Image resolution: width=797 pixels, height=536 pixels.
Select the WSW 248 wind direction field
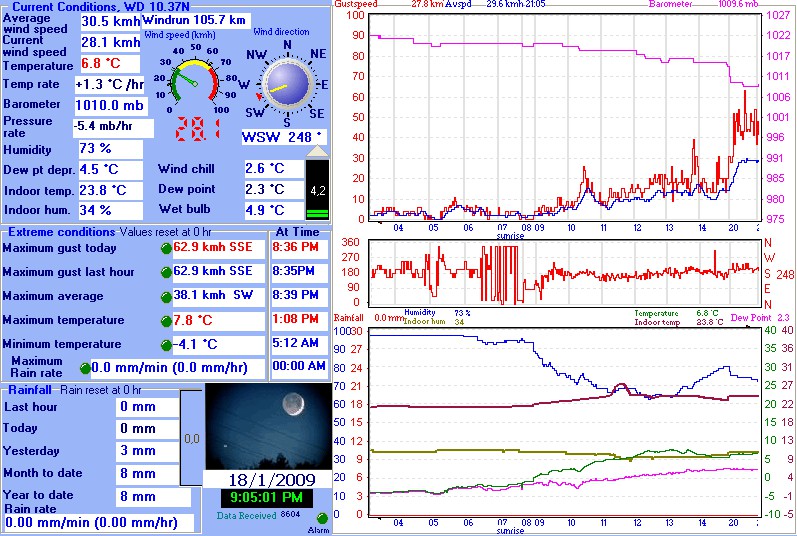[x=284, y=136]
